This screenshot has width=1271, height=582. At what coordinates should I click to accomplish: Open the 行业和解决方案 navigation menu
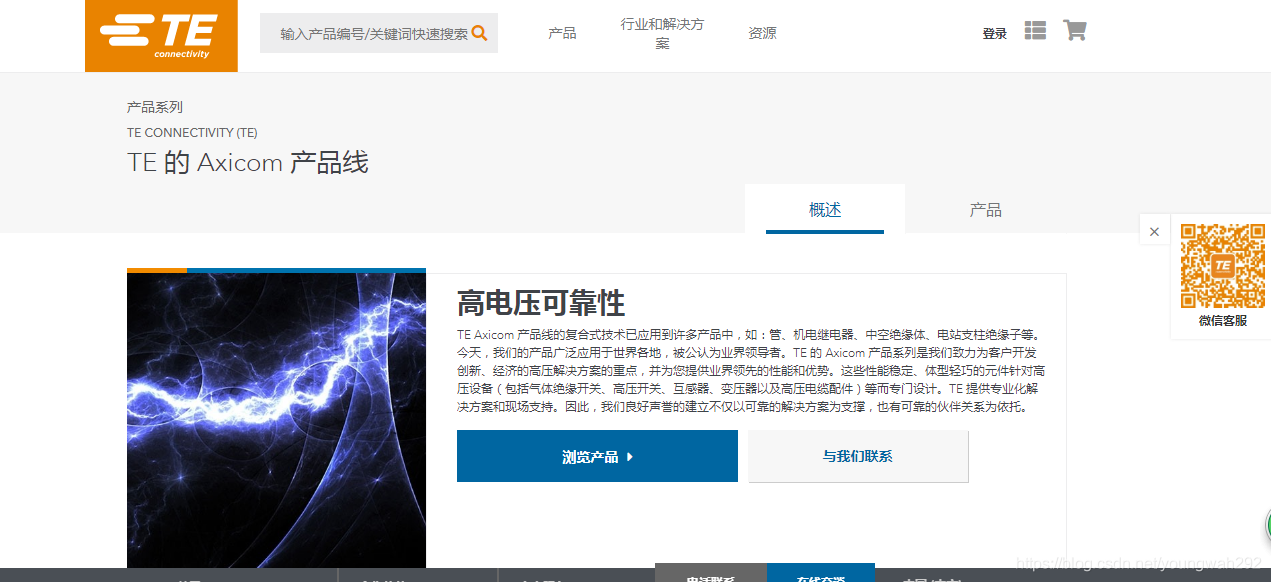click(662, 33)
